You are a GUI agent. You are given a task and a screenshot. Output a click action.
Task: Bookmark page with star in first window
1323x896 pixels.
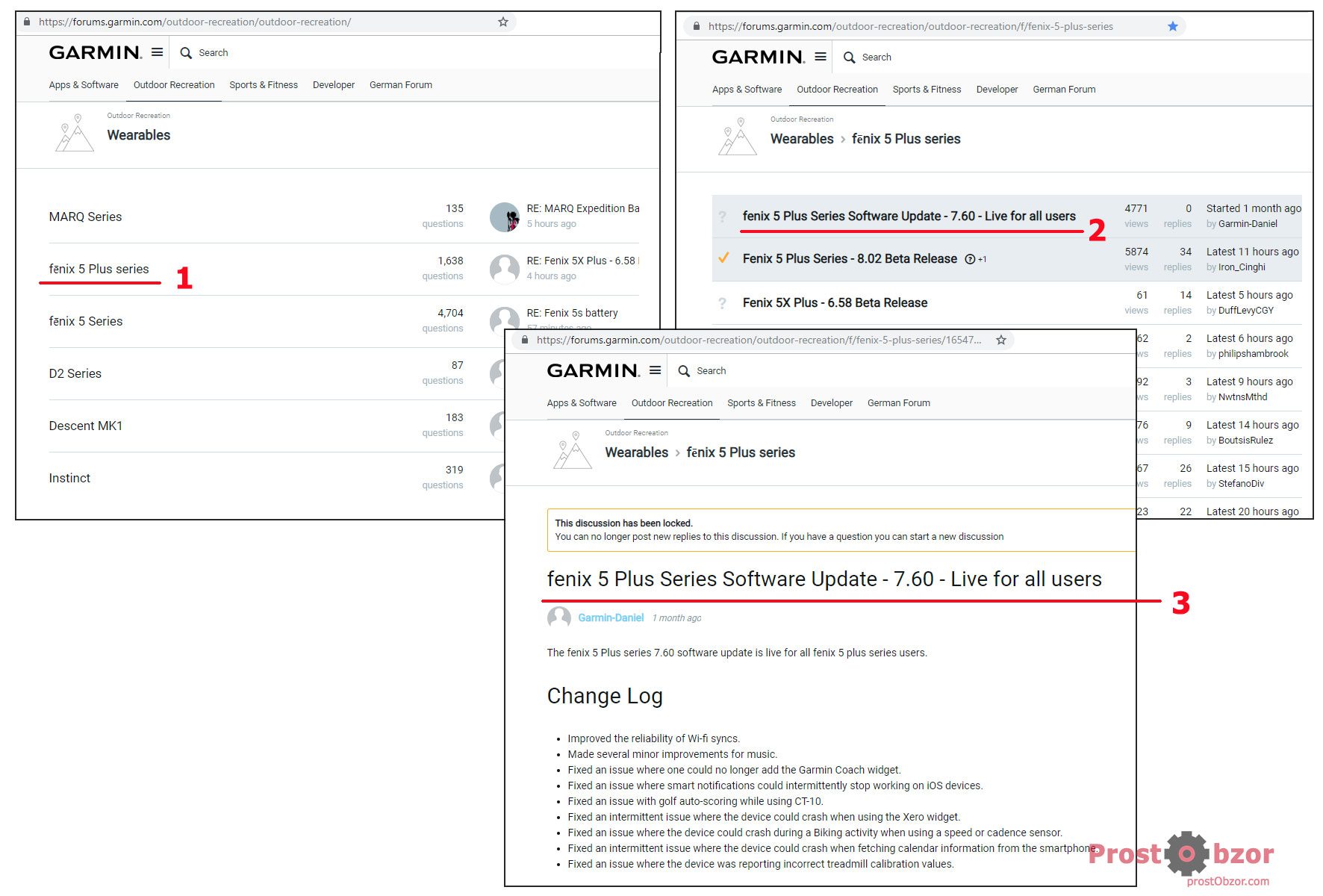point(503,22)
